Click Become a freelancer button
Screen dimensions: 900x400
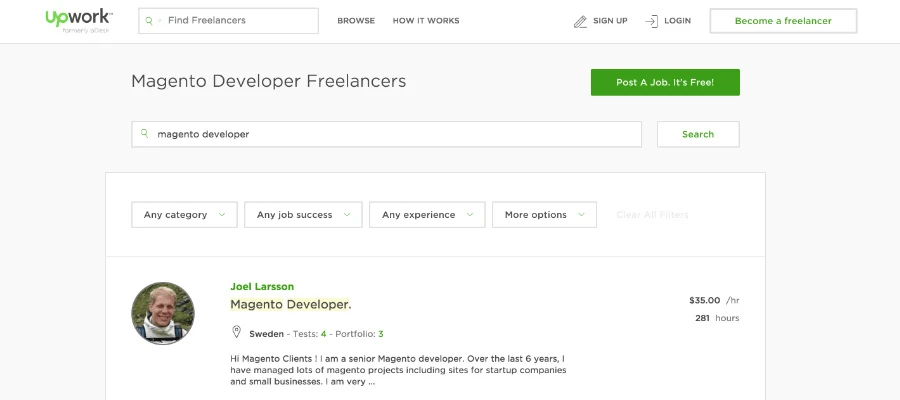coord(783,21)
